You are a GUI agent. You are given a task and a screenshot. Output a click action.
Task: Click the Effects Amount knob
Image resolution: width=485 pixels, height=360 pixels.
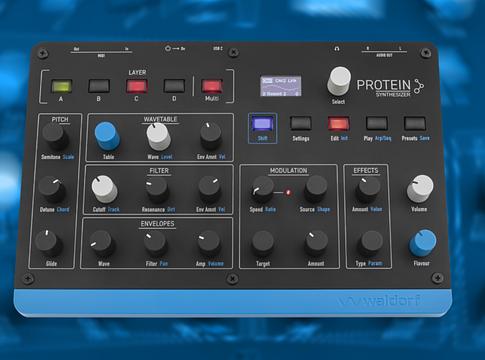click(368, 190)
